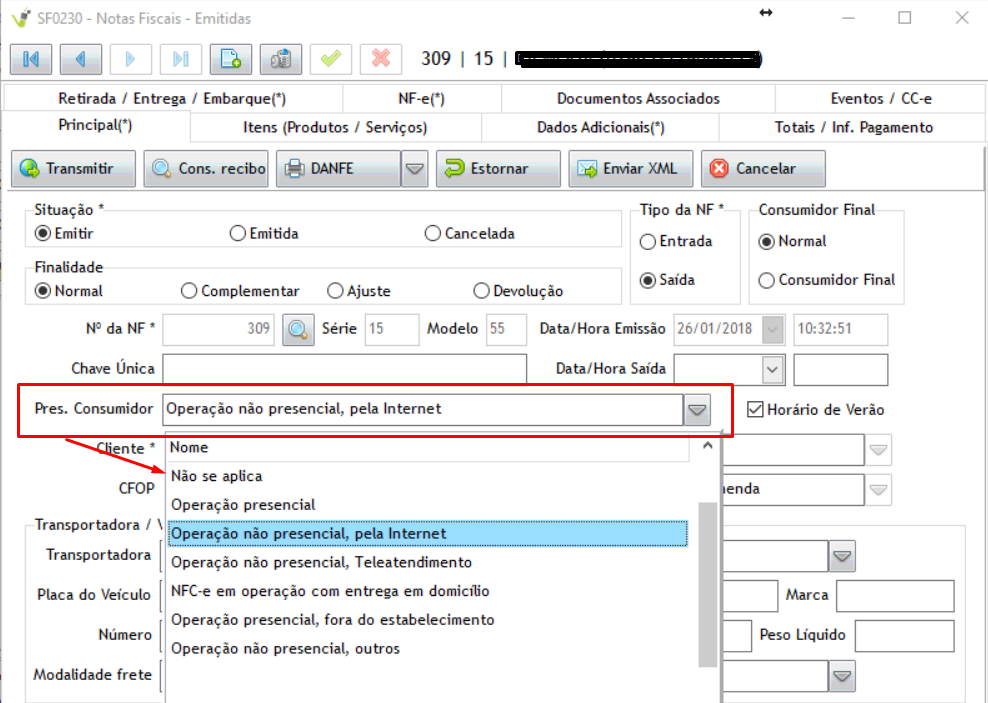Open the Totais / Inf. Pagamento tab
The height and width of the screenshot is (703, 988).
coord(853,127)
